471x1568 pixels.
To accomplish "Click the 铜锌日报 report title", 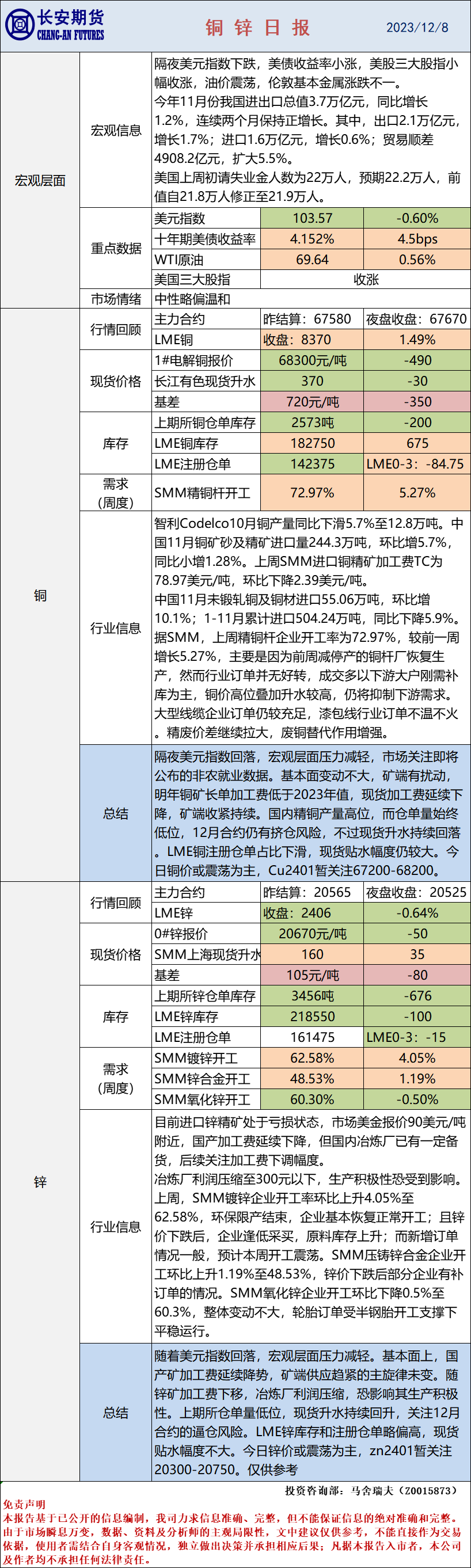I will tap(258, 28).
